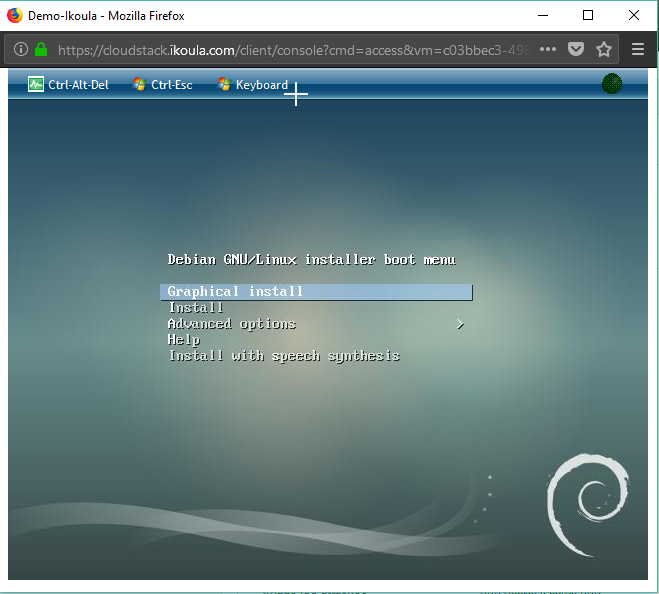This screenshot has height=594, width=659.
Task: Send Ctrl-Esc to the VM
Action: 163,84
